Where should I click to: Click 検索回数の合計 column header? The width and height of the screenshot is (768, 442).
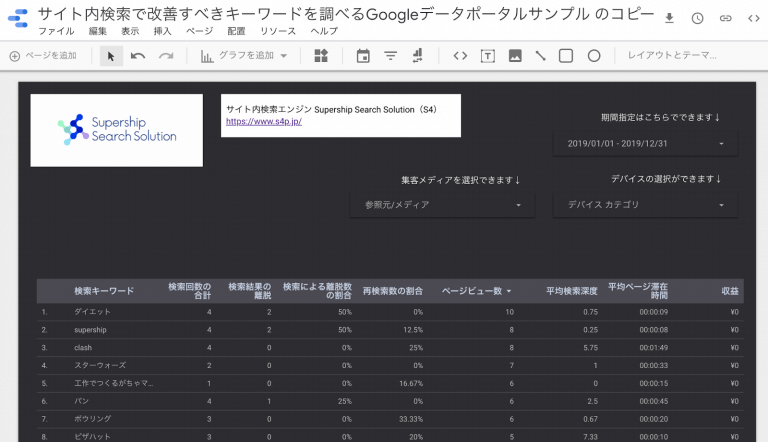tap(190, 291)
